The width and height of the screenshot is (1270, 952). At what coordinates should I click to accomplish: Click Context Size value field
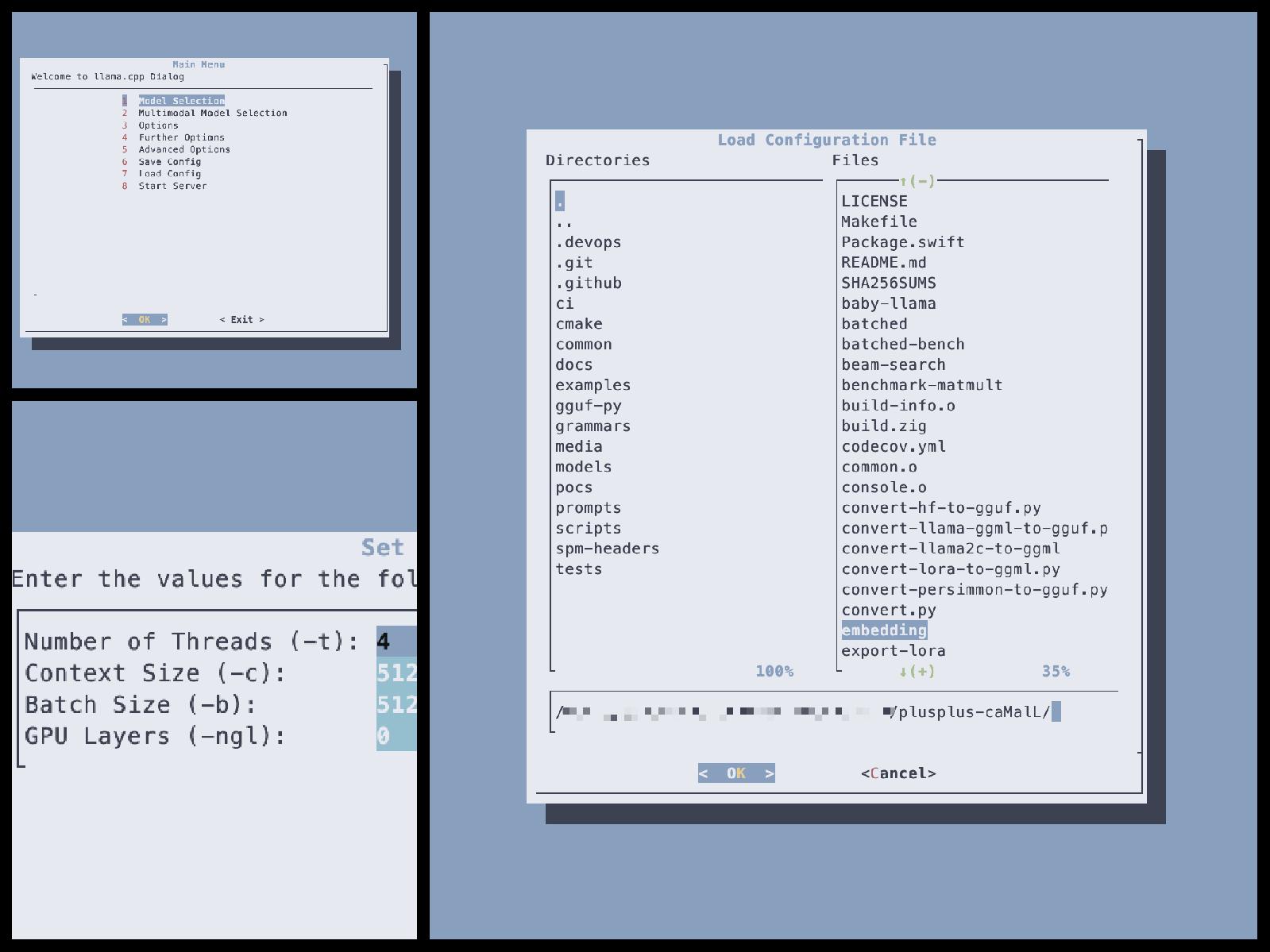pyautogui.click(x=396, y=673)
